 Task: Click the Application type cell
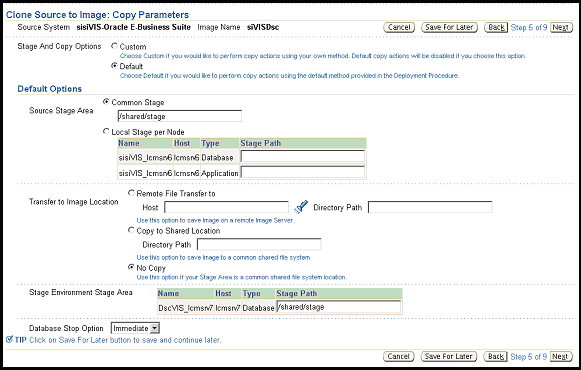(220, 173)
